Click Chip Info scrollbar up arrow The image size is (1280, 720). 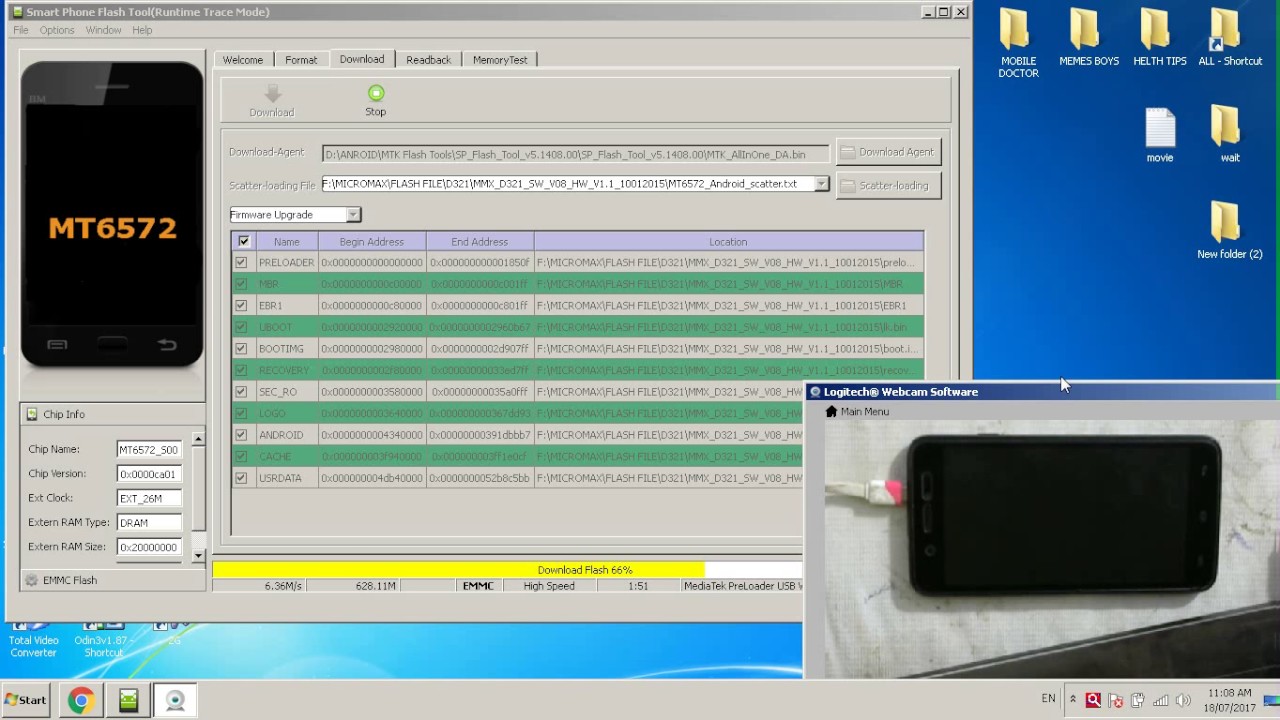[x=199, y=439]
